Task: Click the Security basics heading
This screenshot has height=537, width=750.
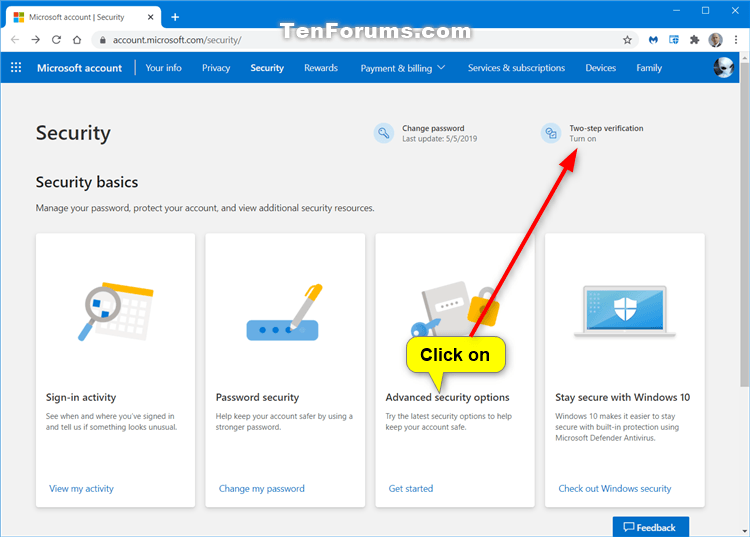Action: point(87,182)
